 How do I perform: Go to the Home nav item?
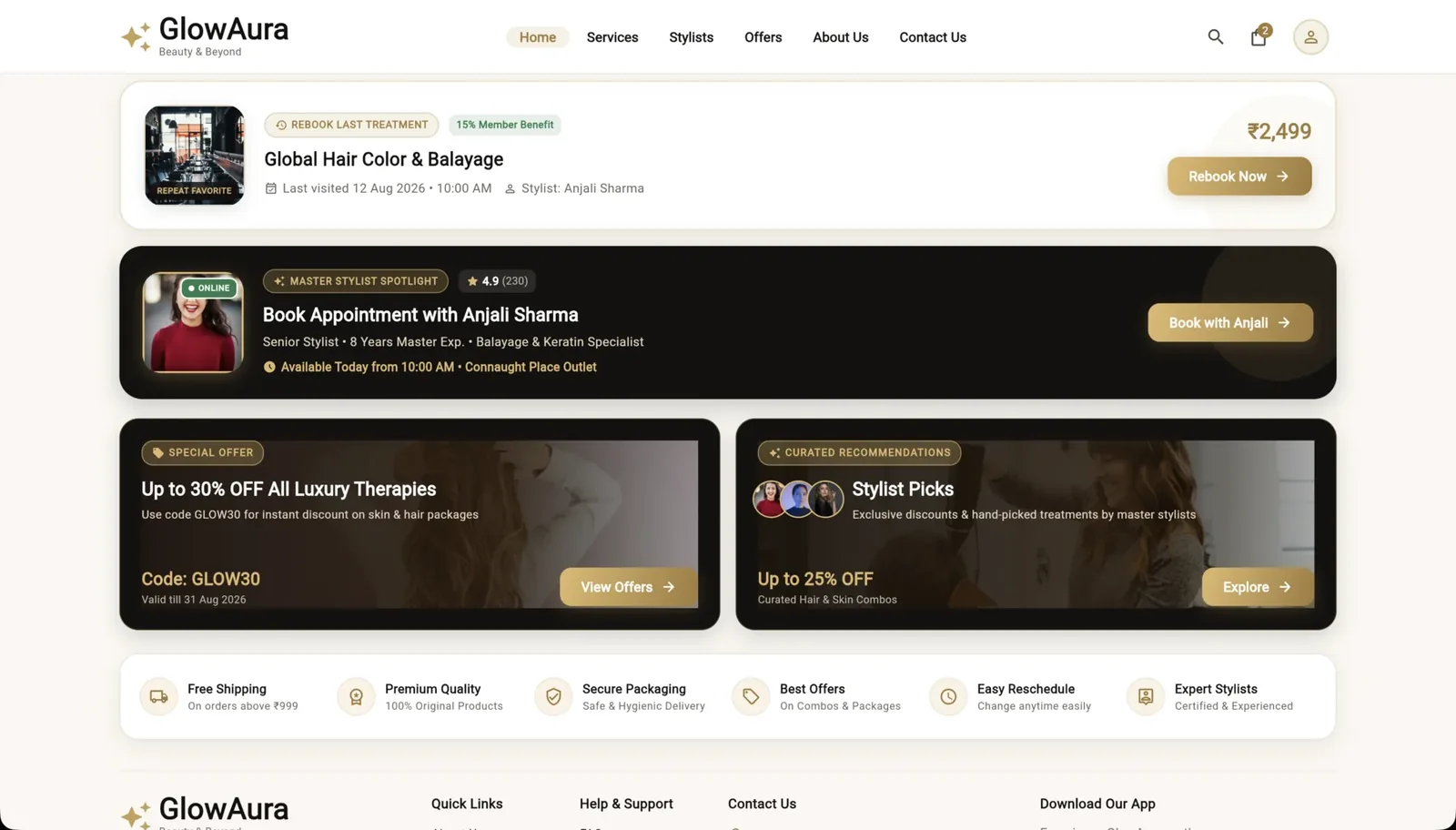[x=538, y=37]
